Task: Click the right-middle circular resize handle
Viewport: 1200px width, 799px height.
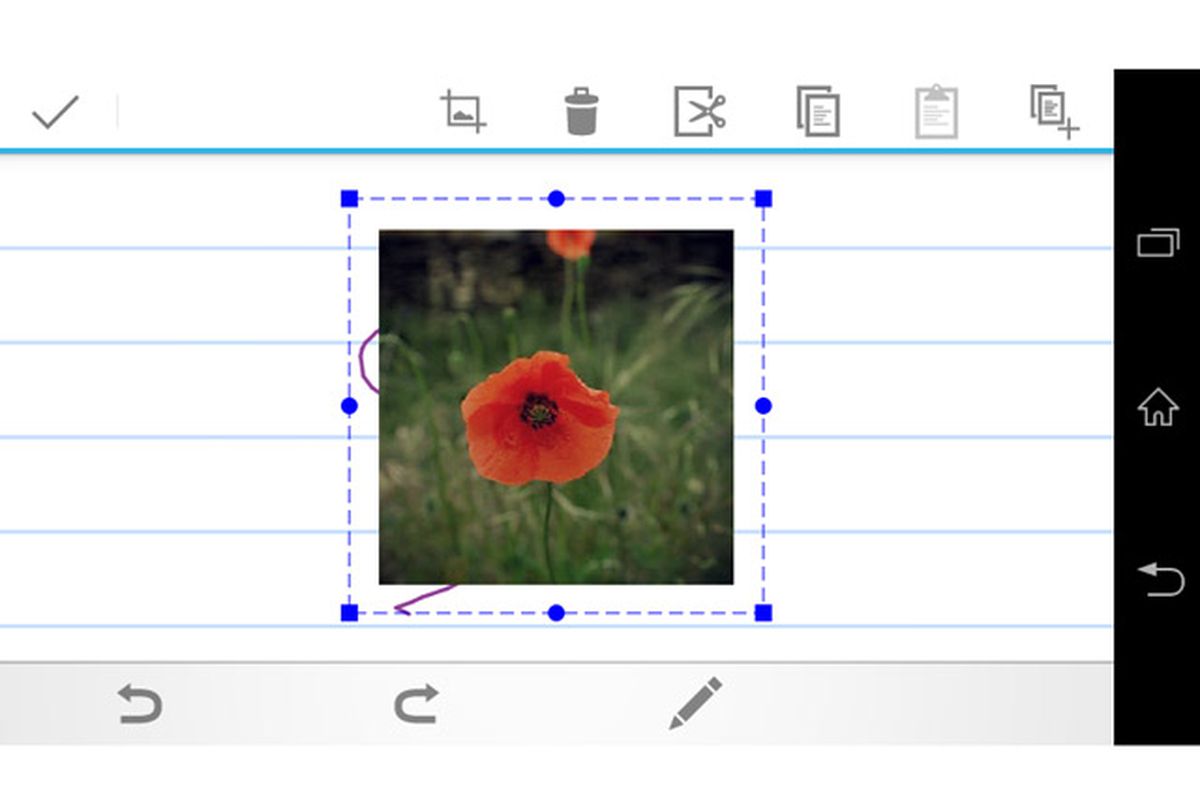Action: point(765,405)
